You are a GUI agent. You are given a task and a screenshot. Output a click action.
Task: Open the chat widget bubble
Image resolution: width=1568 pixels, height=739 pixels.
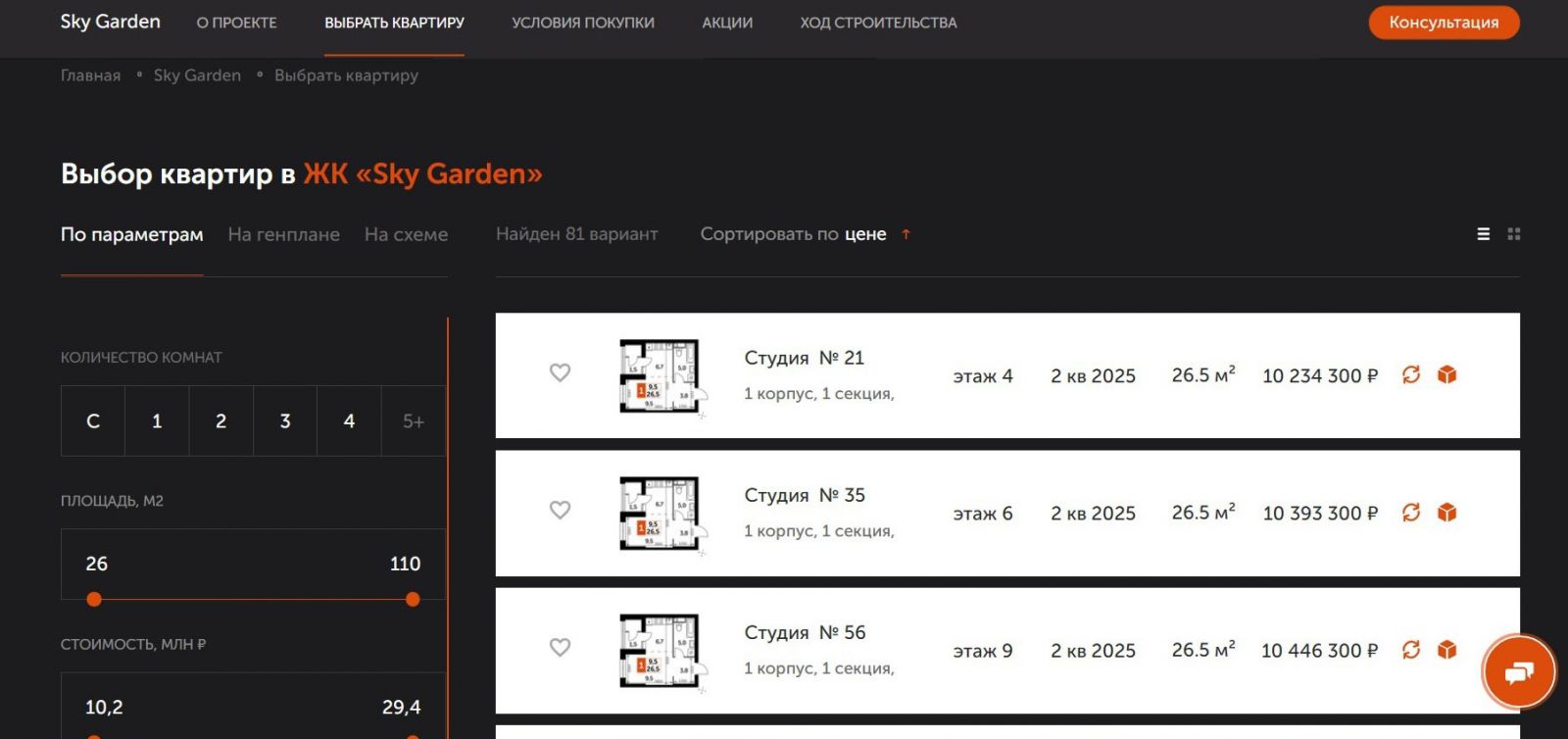[1518, 672]
